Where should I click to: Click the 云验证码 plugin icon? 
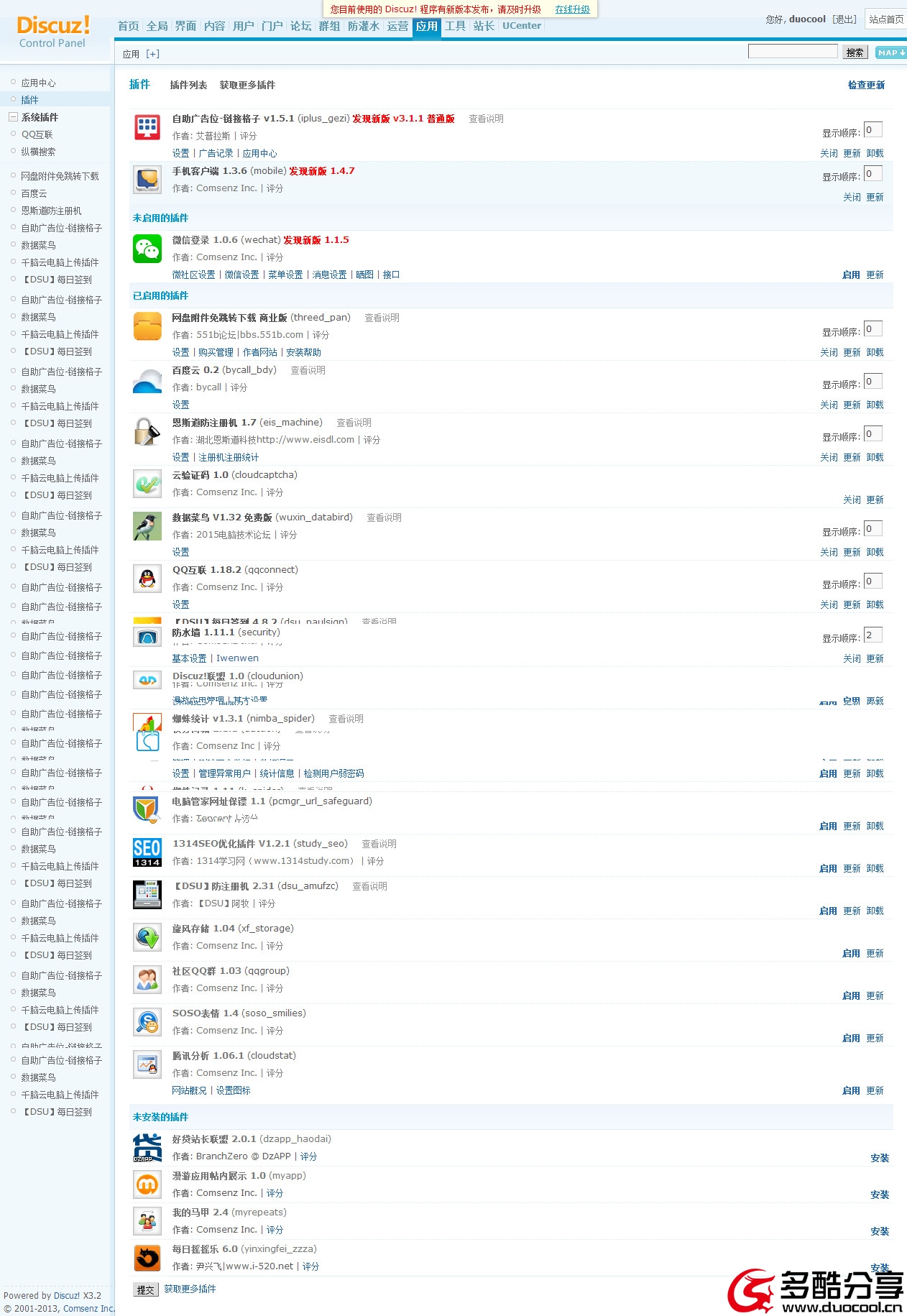point(147,484)
